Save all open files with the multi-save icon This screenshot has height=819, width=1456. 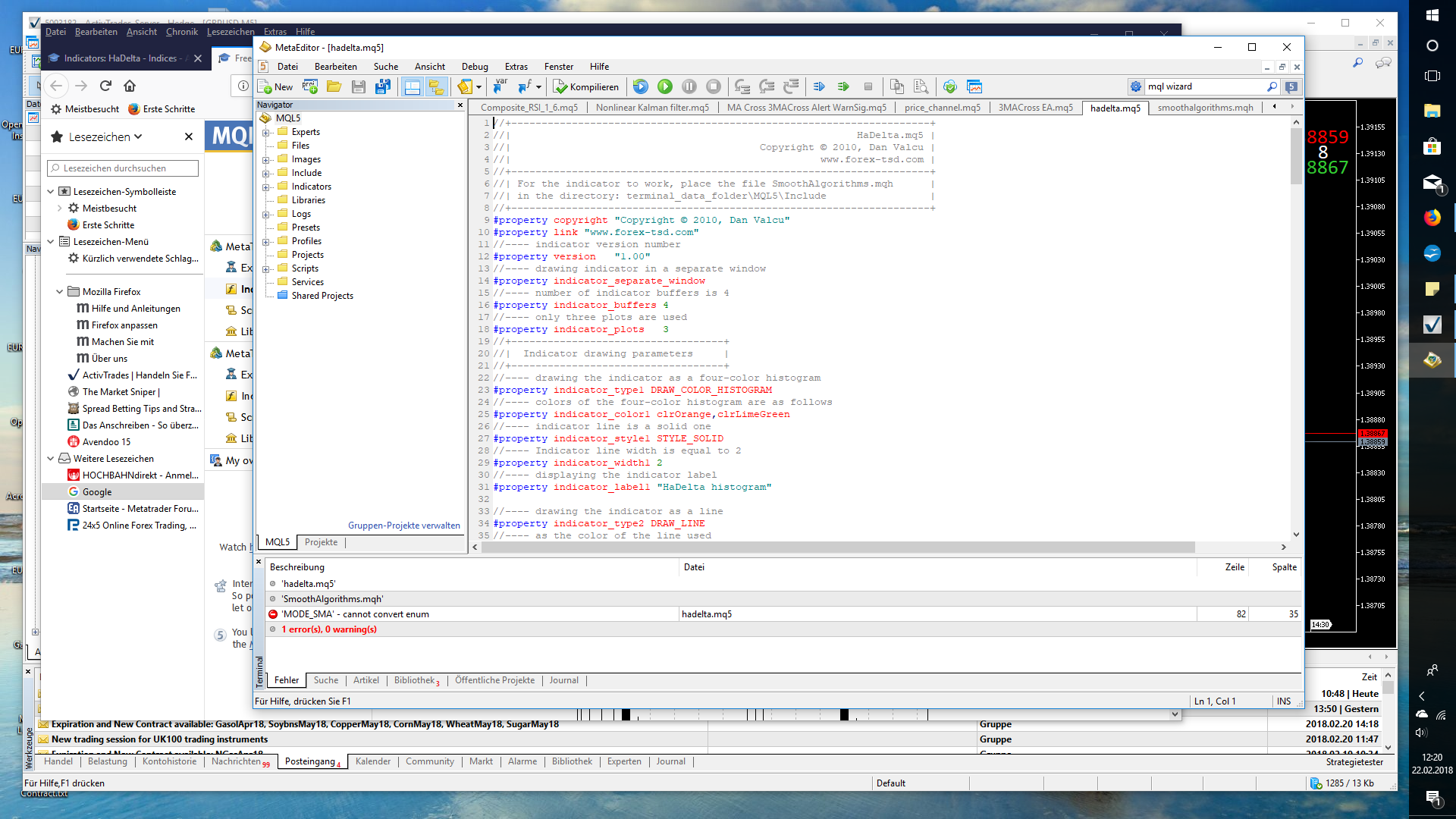click(382, 86)
